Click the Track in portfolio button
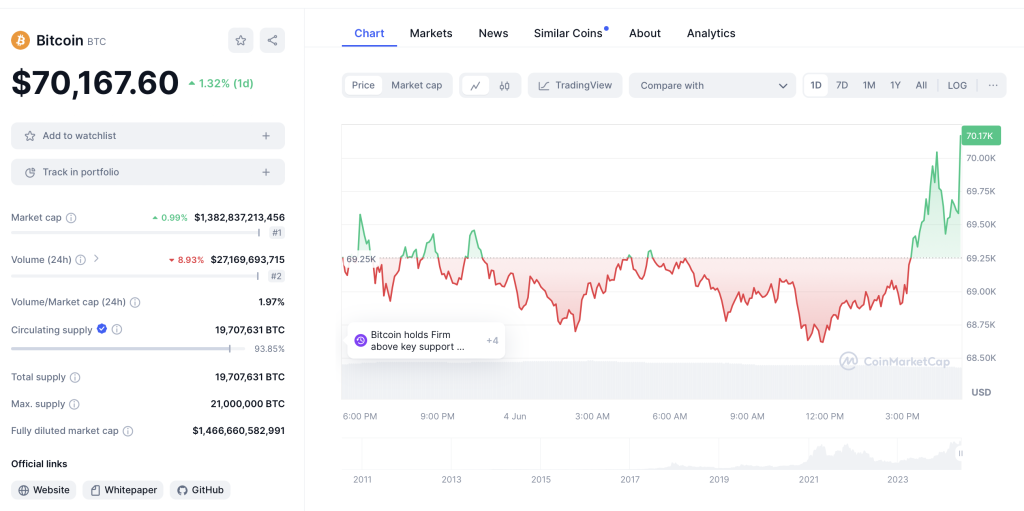The width and height of the screenshot is (1024, 511). 148,173
